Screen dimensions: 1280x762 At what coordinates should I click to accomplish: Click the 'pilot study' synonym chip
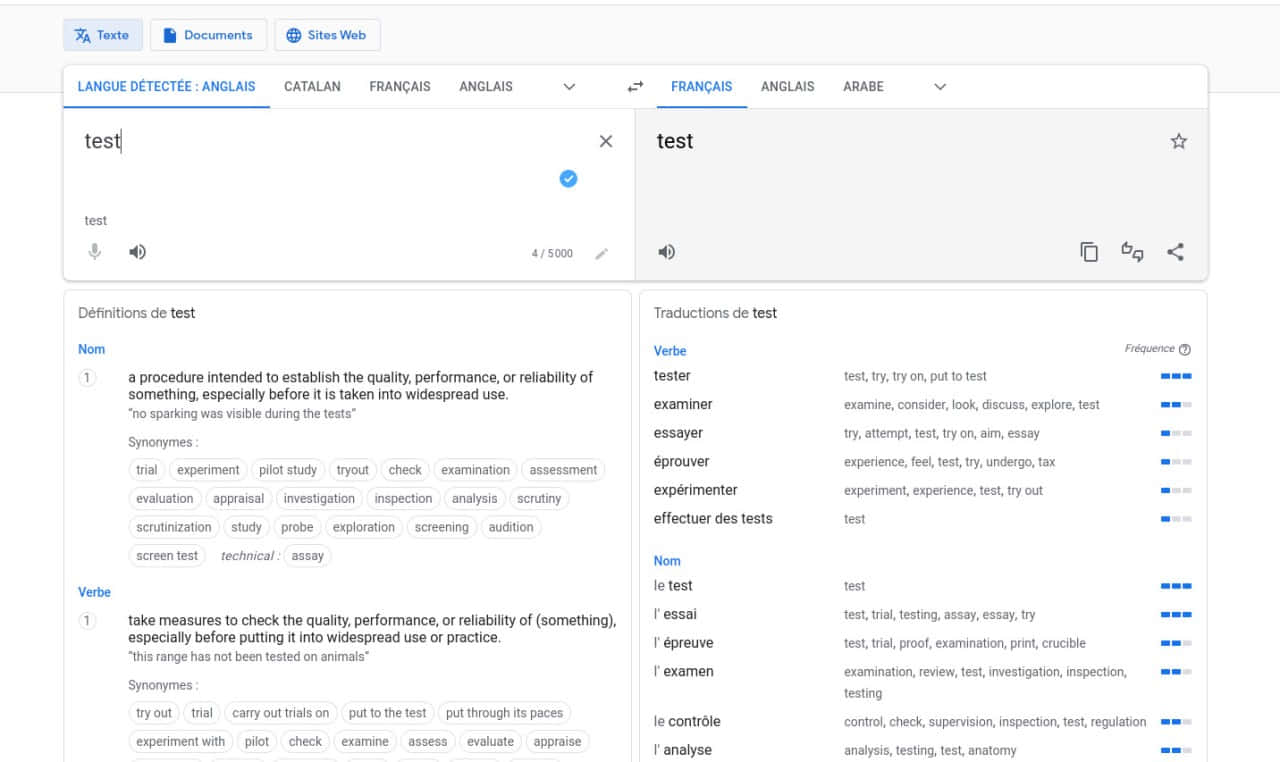point(288,470)
